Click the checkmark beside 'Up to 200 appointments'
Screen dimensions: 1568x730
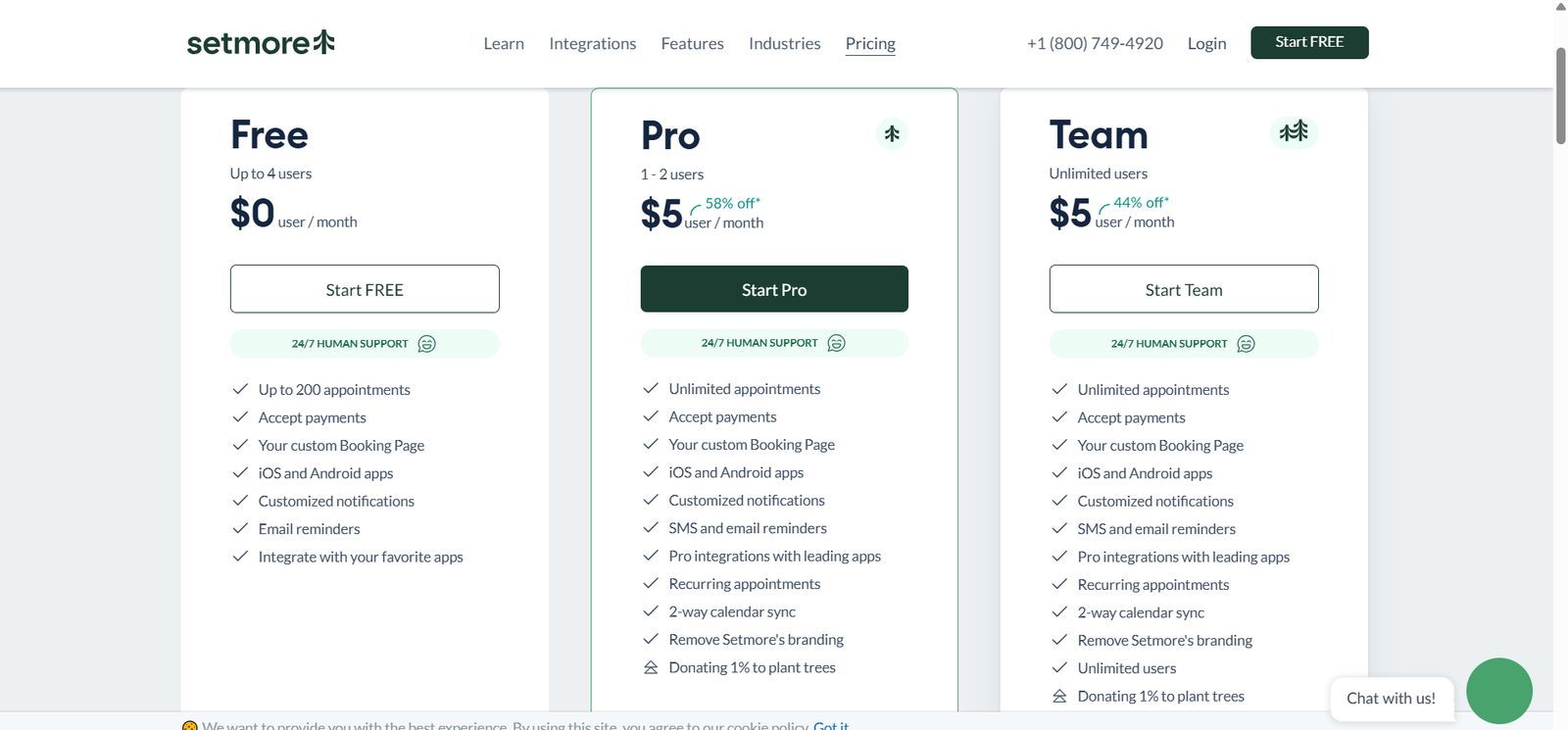click(x=240, y=389)
